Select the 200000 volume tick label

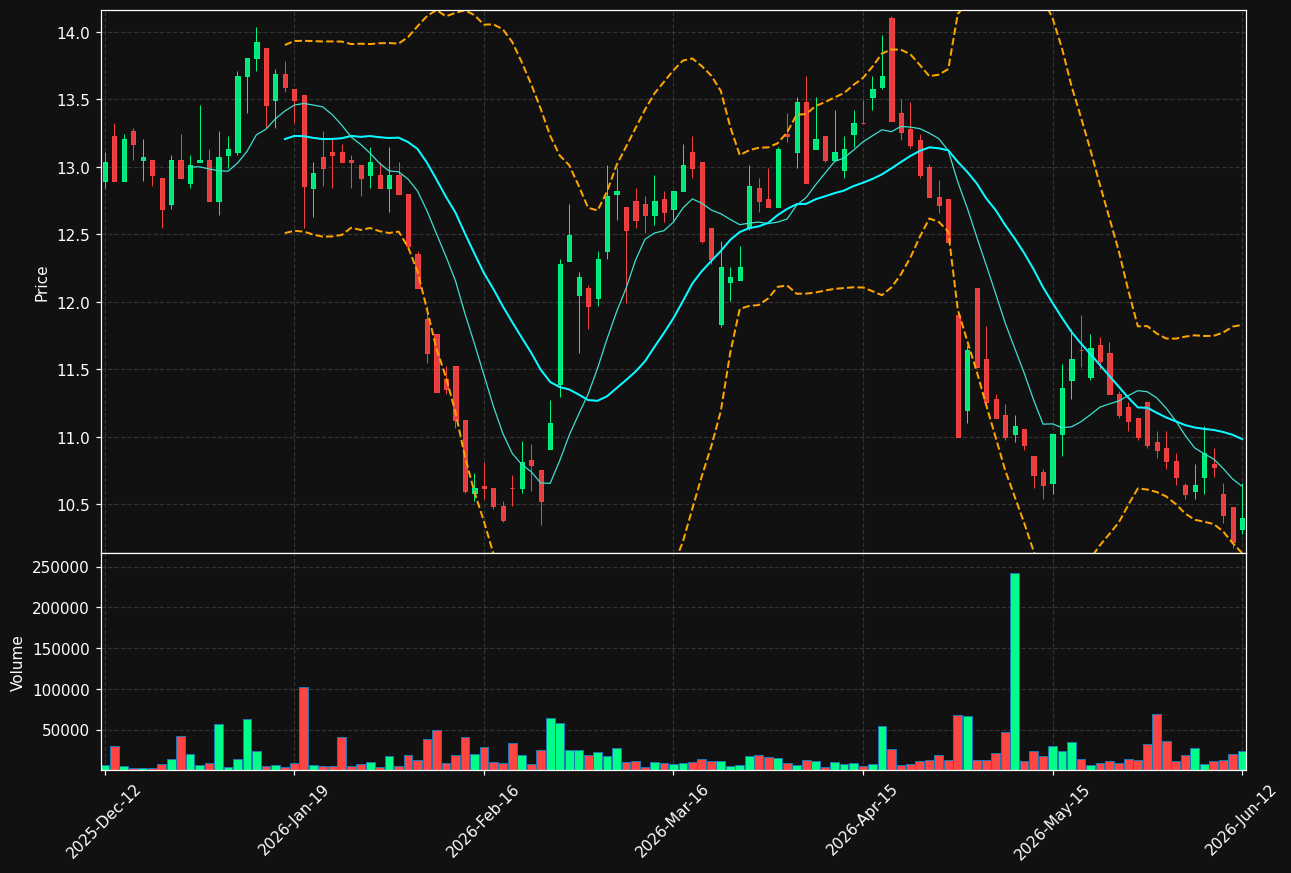point(62,608)
